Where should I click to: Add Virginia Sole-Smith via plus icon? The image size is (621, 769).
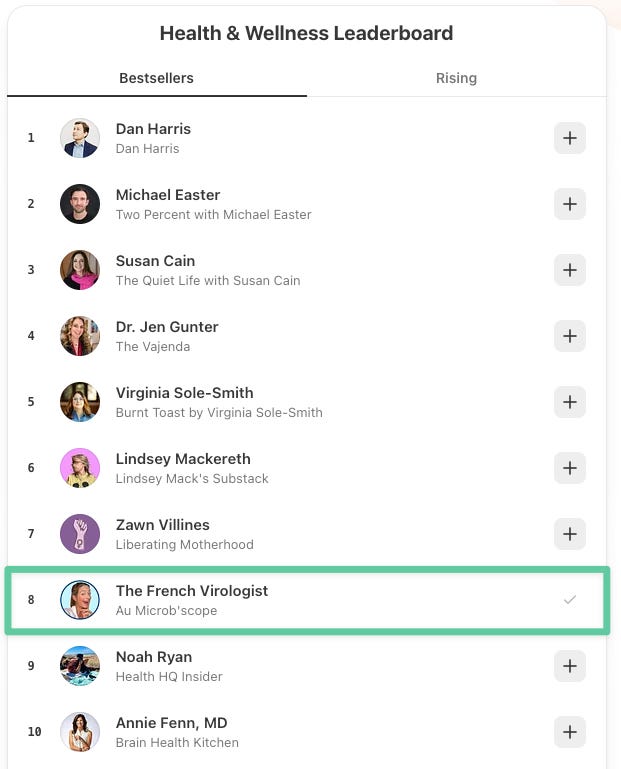tap(569, 402)
